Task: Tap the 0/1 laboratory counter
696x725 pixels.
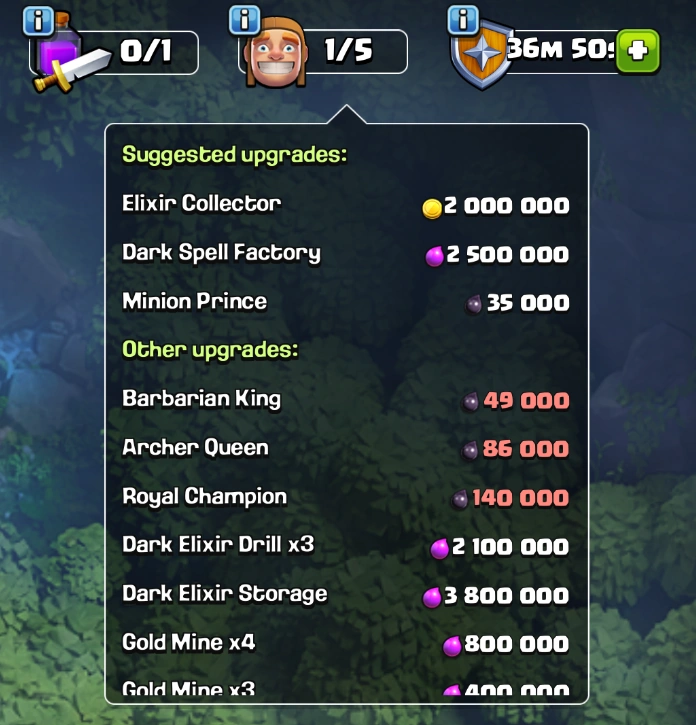Action: pyautogui.click(x=146, y=51)
